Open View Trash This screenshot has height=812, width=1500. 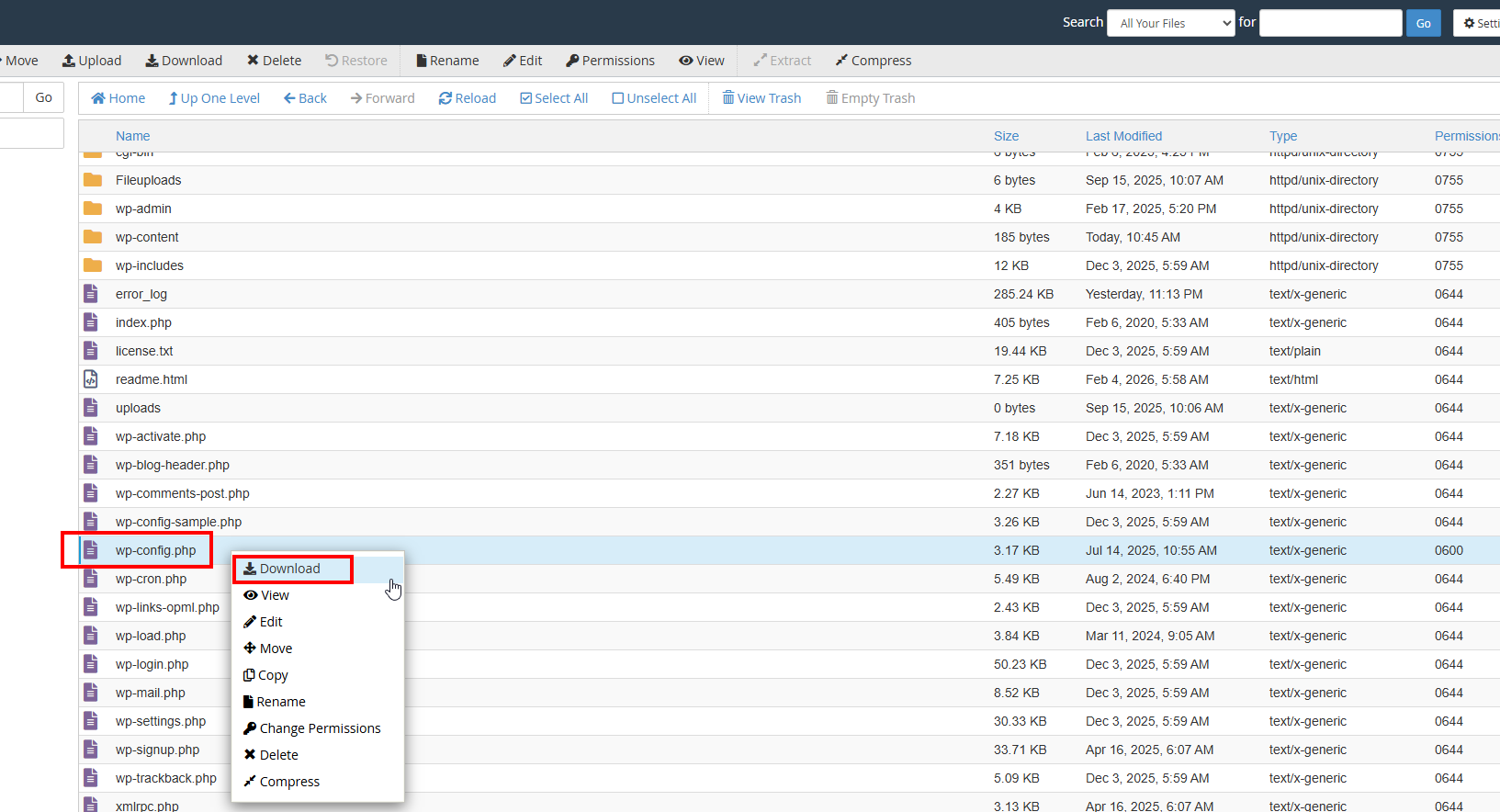[x=761, y=98]
